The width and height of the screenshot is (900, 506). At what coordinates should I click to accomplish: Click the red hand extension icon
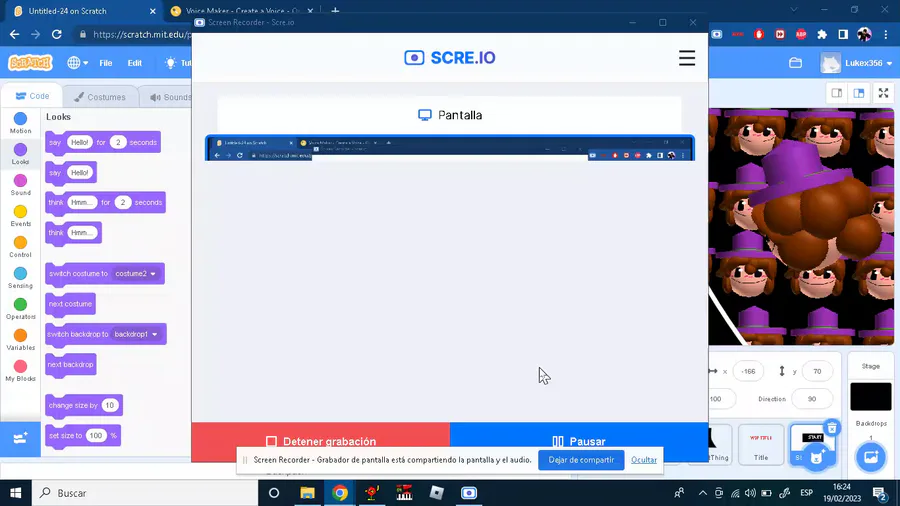coord(759,34)
